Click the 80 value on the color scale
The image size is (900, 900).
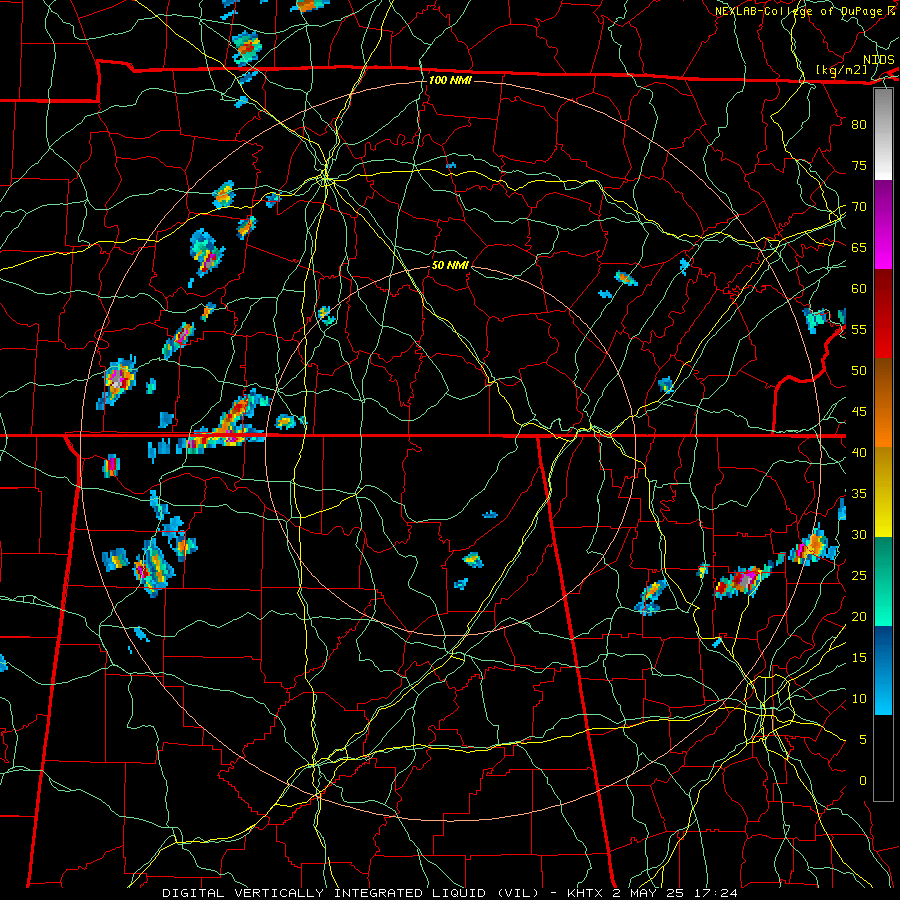point(859,125)
